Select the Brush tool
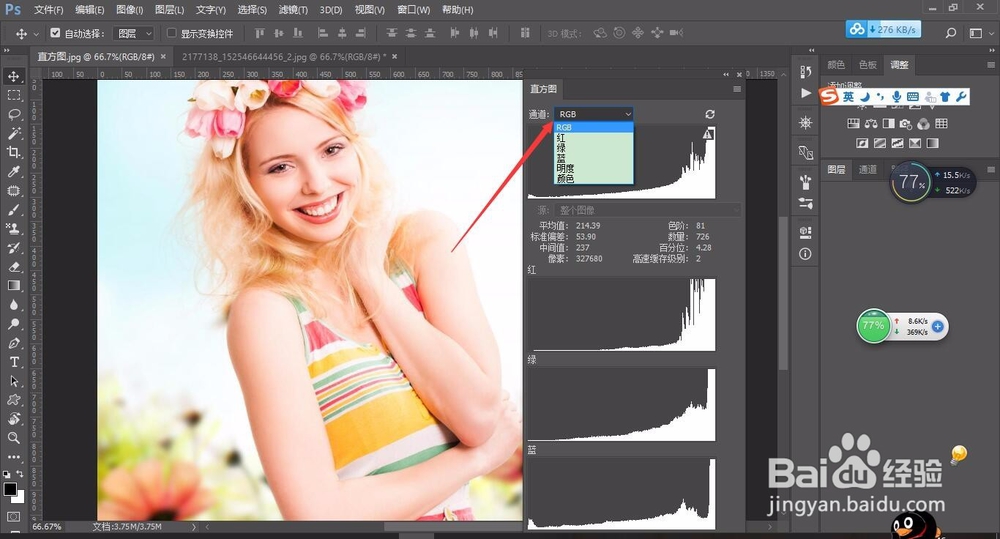The image size is (1000, 539). tap(13, 210)
